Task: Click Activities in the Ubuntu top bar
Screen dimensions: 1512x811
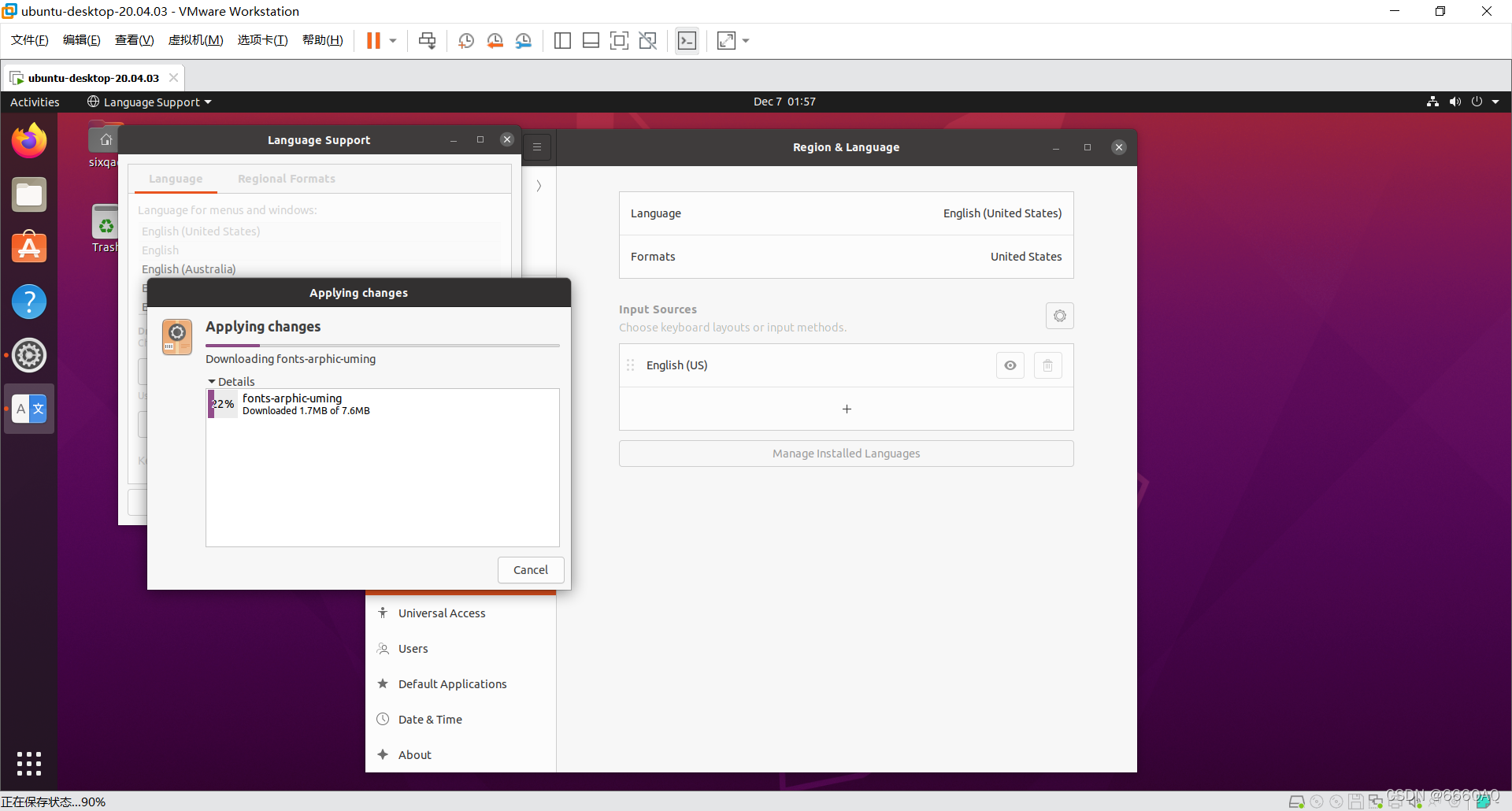Action: 35,102
